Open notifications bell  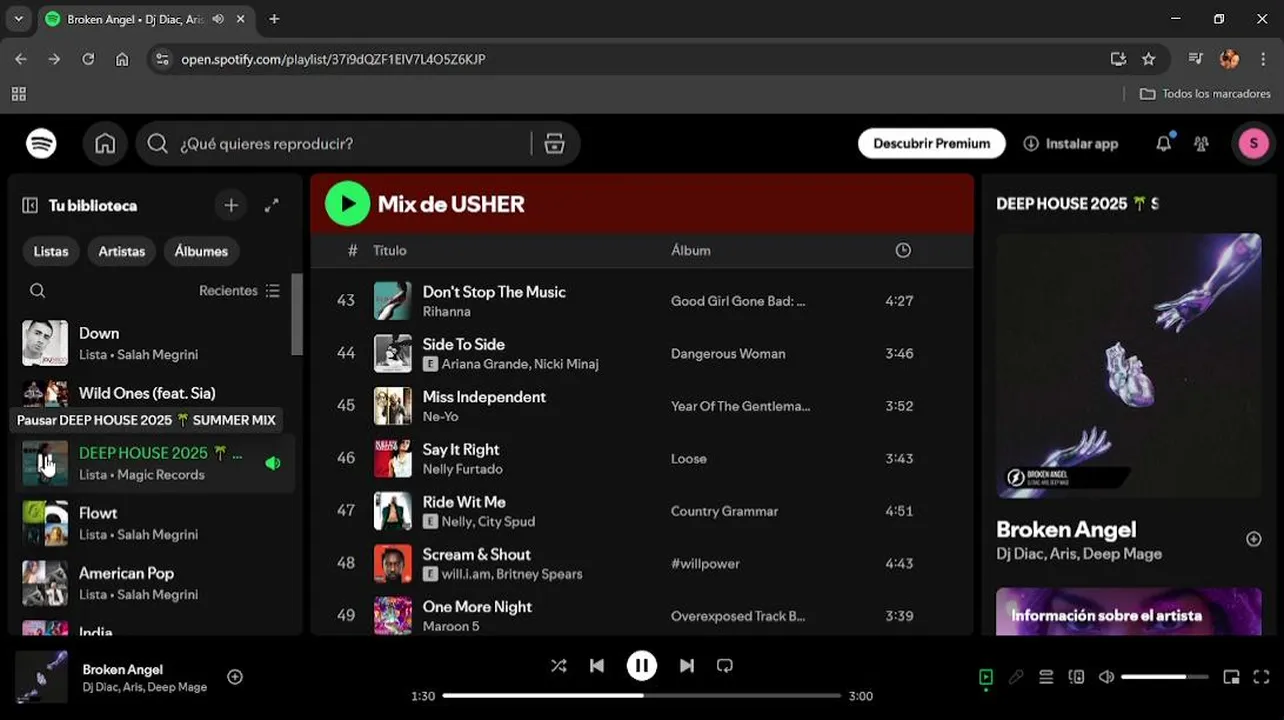(x=1163, y=144)
